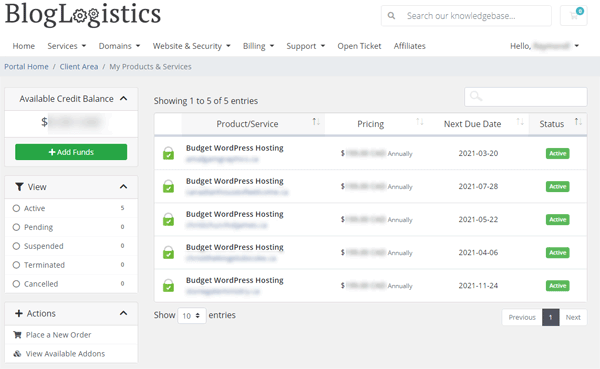
Task: Click the knowledgebase search field
Action: click(x=466, y=16)
